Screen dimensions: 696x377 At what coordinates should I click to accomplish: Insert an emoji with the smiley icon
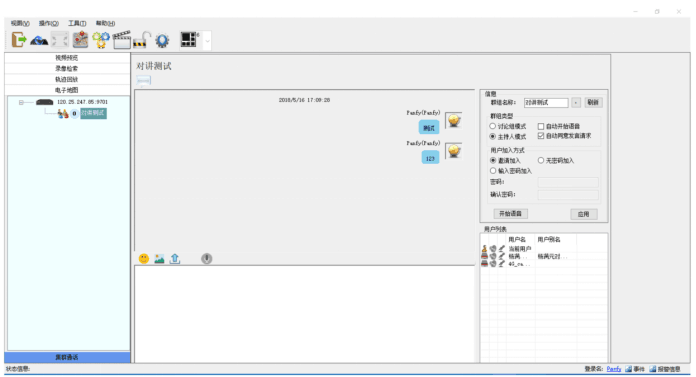point(144,258)
